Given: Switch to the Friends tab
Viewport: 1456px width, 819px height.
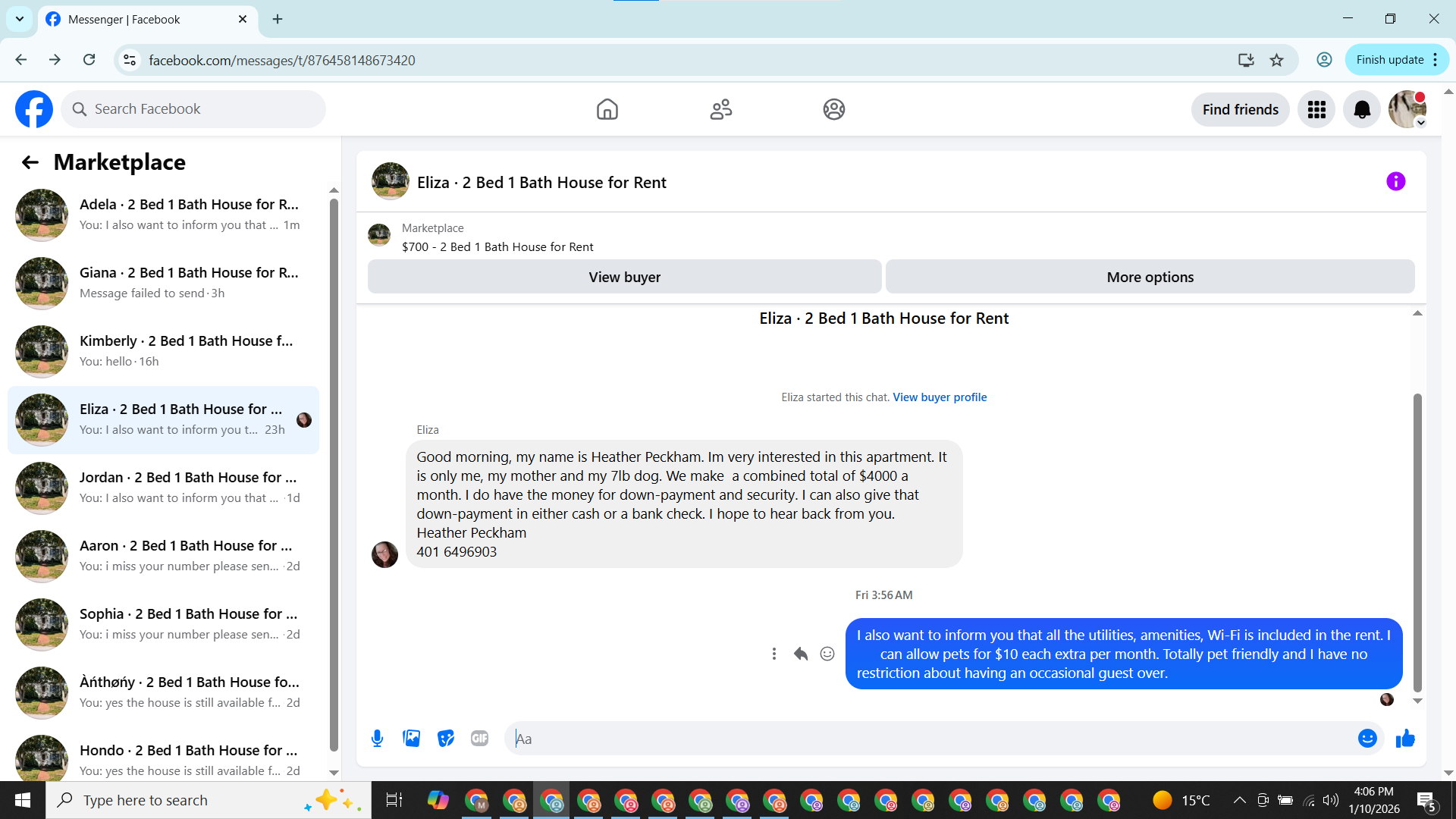Looking at the screenshot, I should pos(720,109).
